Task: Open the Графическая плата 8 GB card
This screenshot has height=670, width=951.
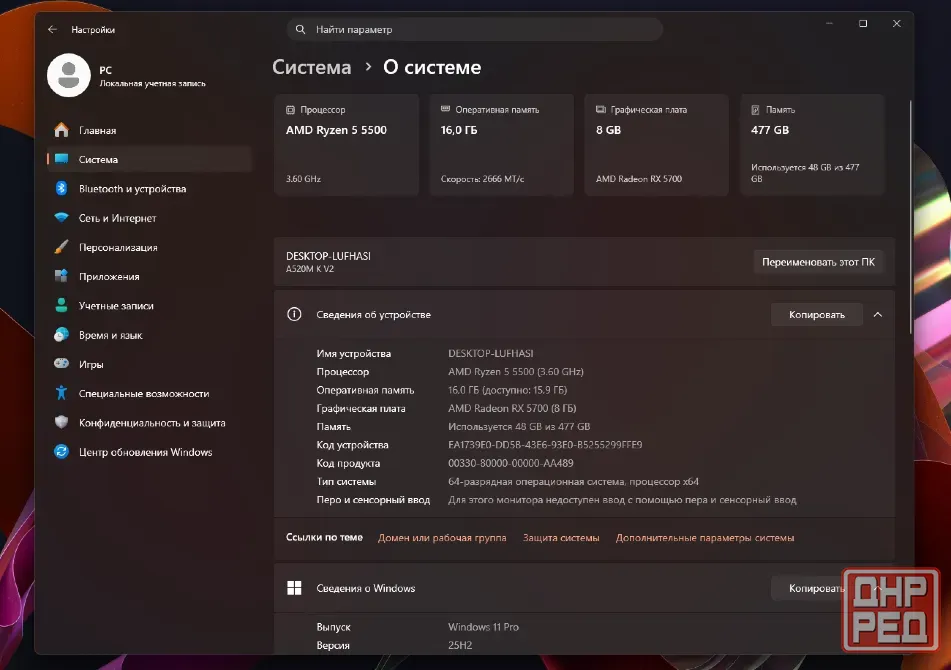Action: click(657, 144)
